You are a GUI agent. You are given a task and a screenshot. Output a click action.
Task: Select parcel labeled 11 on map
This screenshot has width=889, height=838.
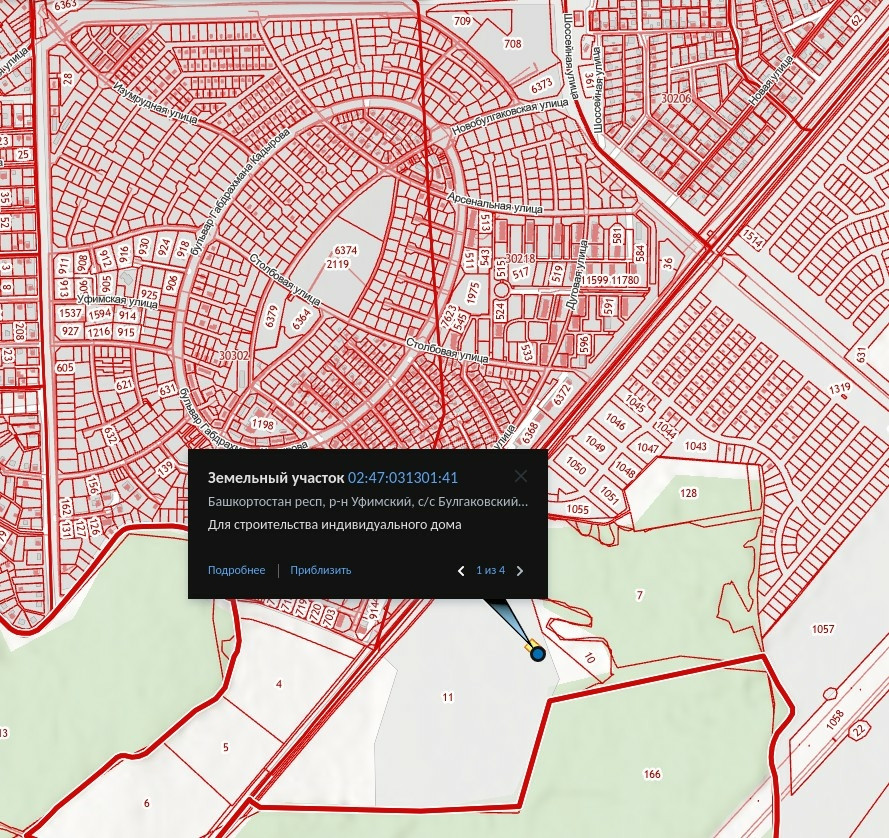click(448, 697)
